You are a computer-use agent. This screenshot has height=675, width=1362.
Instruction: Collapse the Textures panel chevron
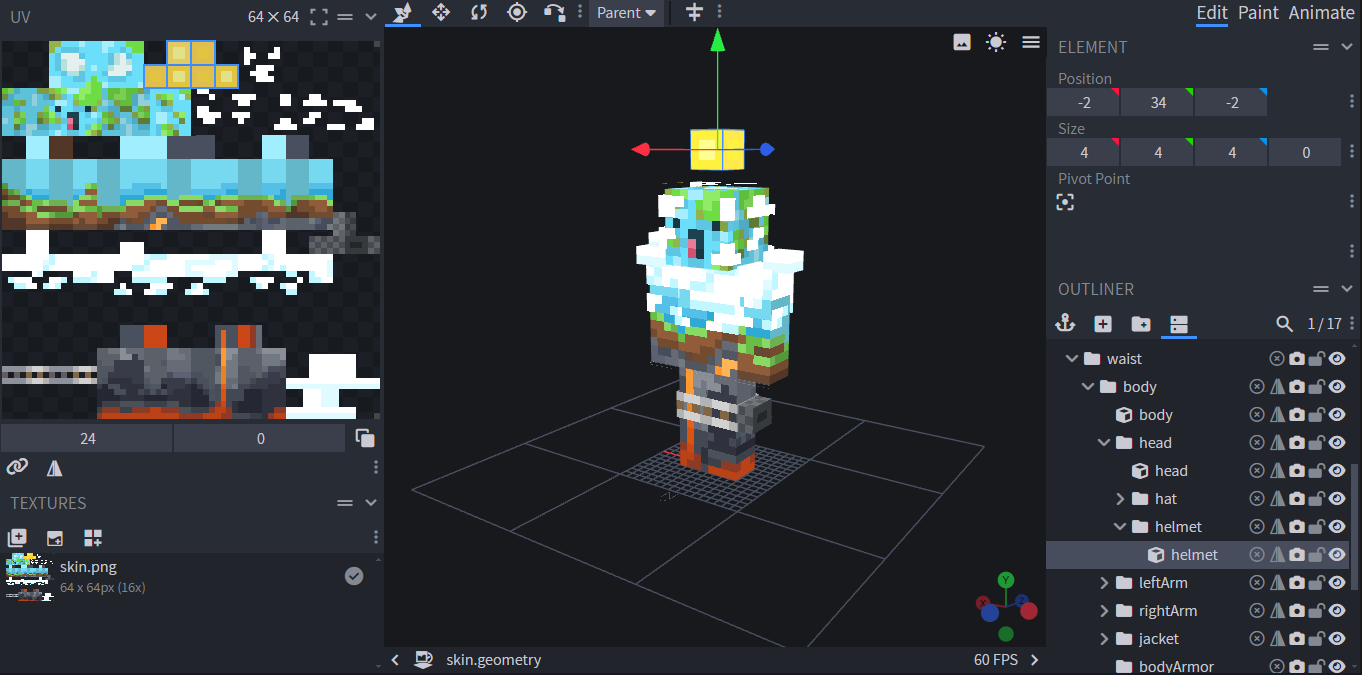click(371, 503)
